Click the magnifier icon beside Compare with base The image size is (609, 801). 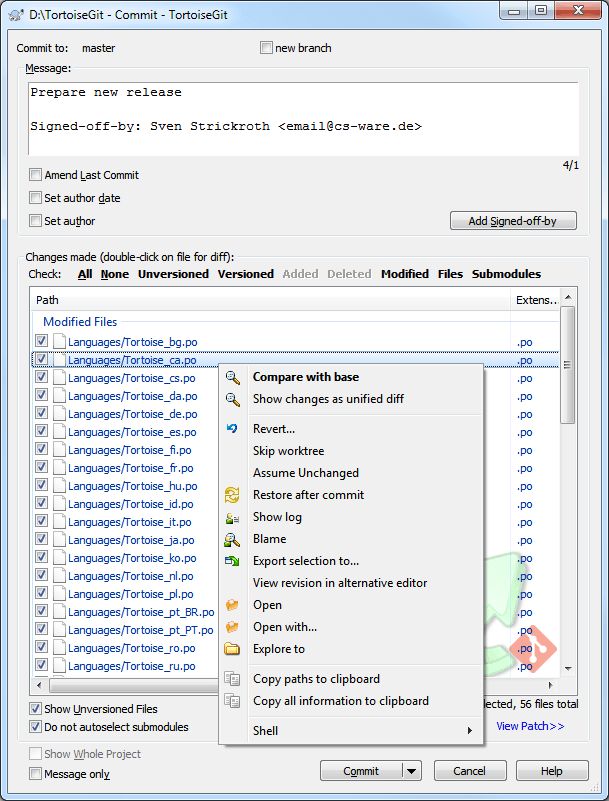(232, 378)
